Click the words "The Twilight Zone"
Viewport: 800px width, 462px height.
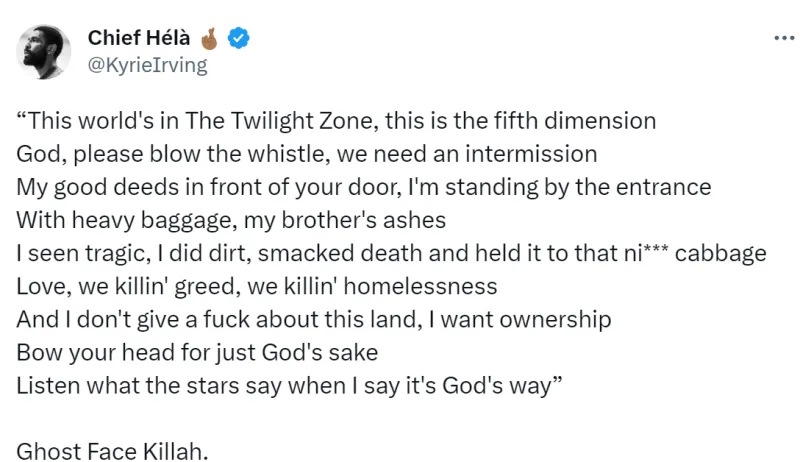tap(282, 121)
